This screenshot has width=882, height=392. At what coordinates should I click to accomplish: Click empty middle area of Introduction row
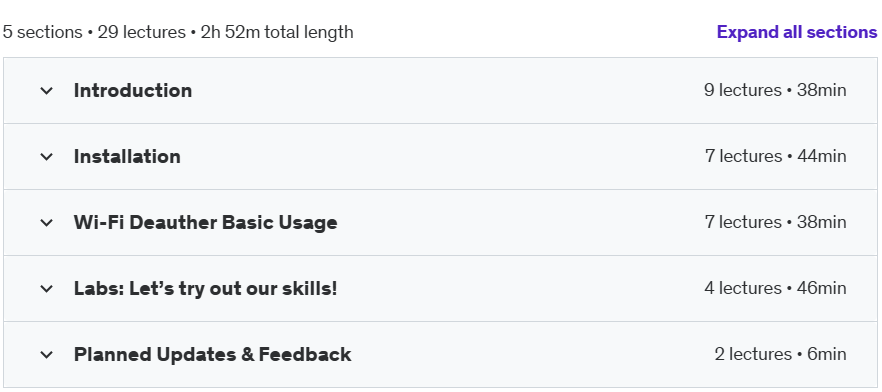coord(448,91)
